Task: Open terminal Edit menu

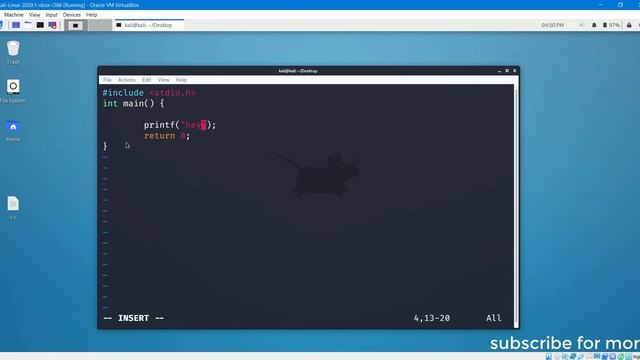Action: pyautogui.click(x=147, y=80)
